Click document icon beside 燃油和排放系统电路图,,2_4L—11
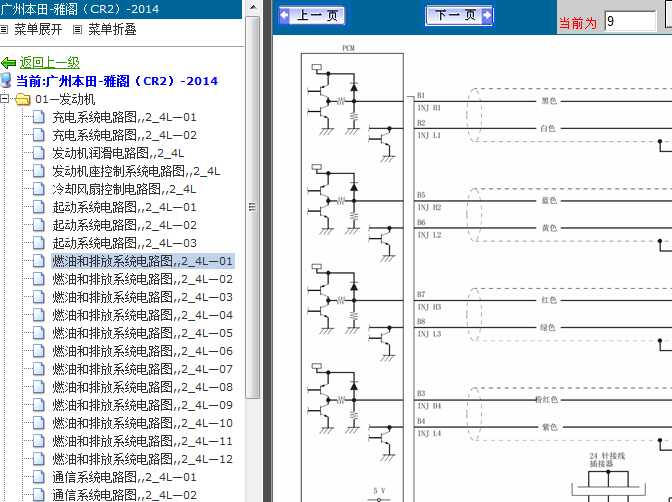This screenshot has width=672, height=502. pos(39,441)
